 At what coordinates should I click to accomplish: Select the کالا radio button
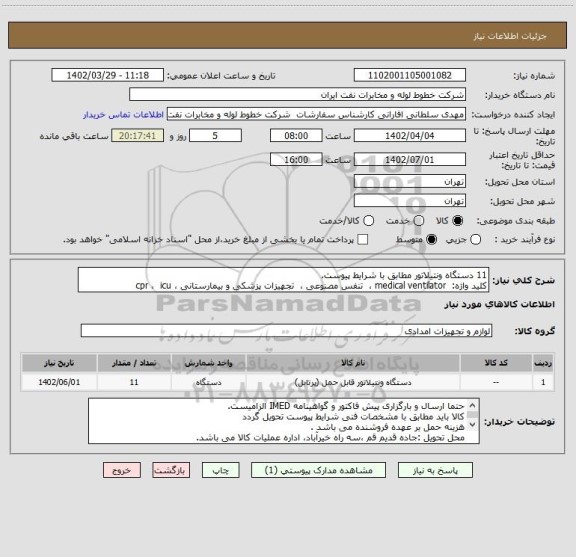coord(458,221)
